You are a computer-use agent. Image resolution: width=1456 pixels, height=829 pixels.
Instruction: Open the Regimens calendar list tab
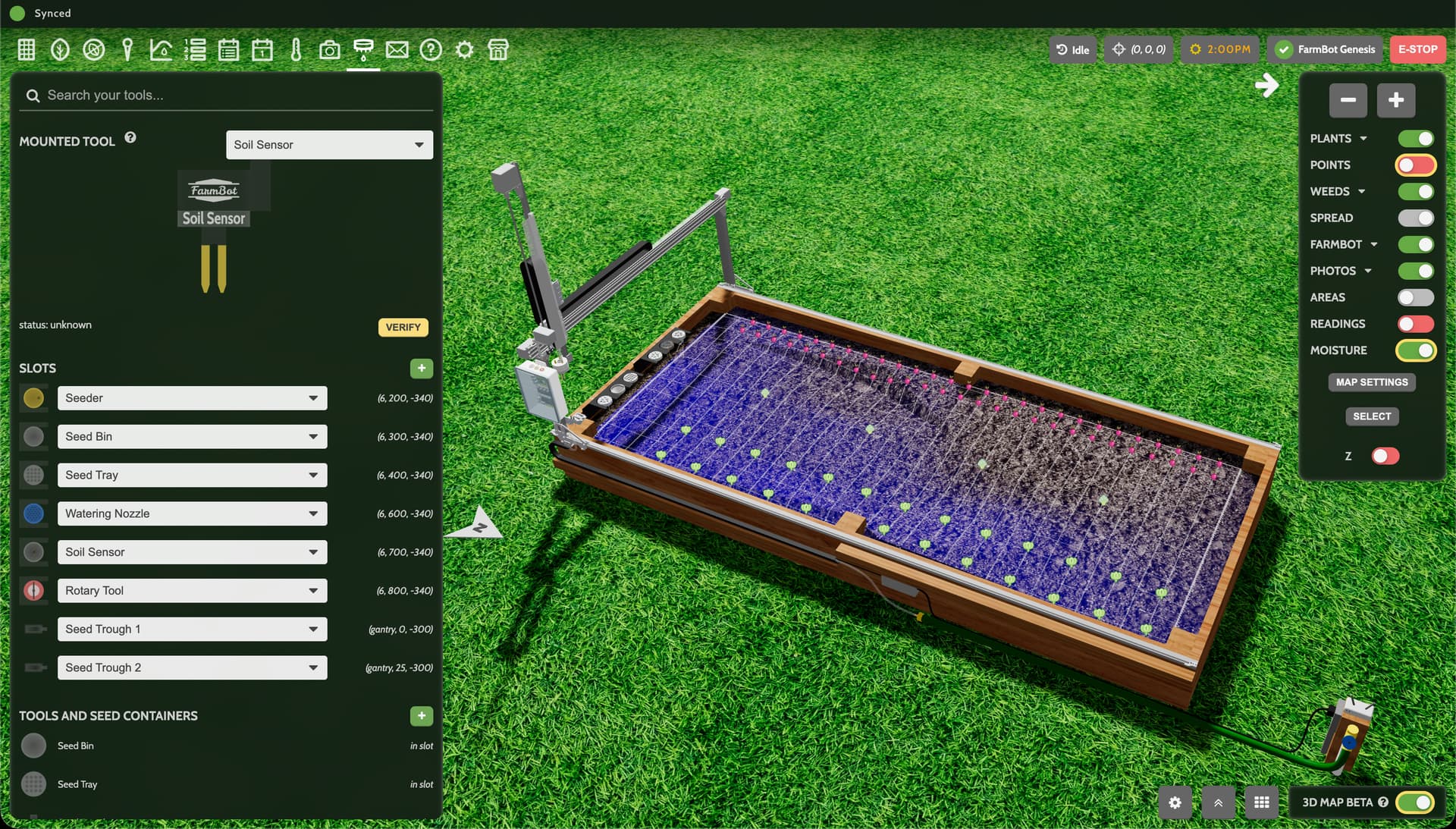pyautogui.click(x=228, y=50)
